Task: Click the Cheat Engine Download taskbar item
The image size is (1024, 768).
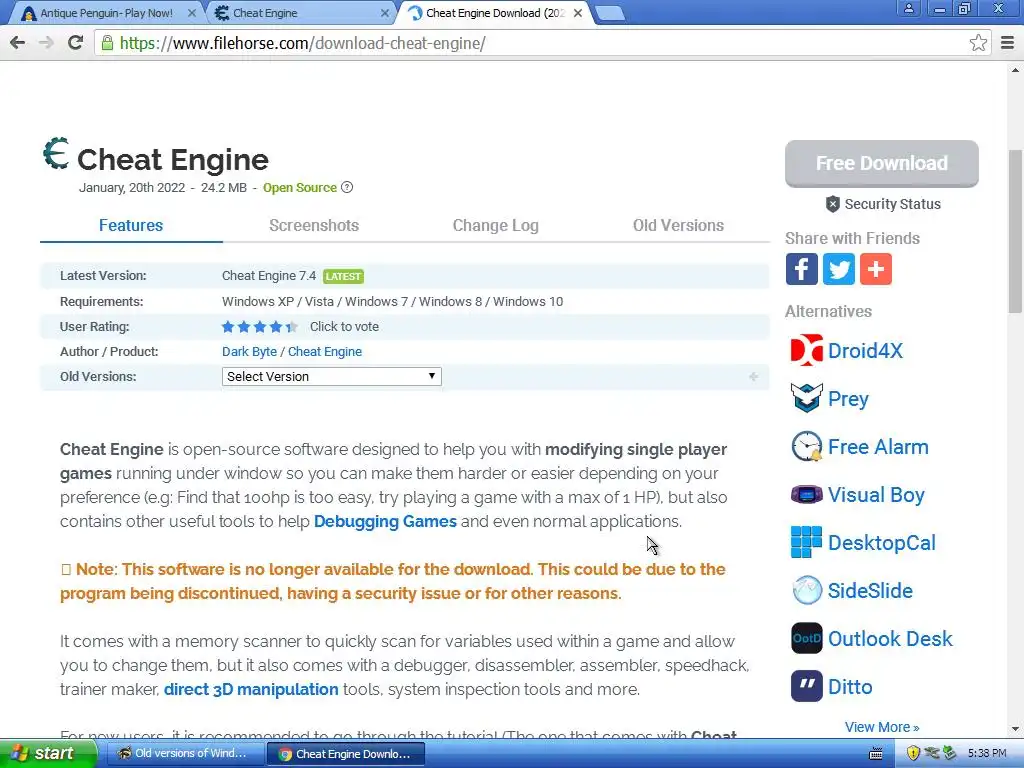Action: point(346,754)
